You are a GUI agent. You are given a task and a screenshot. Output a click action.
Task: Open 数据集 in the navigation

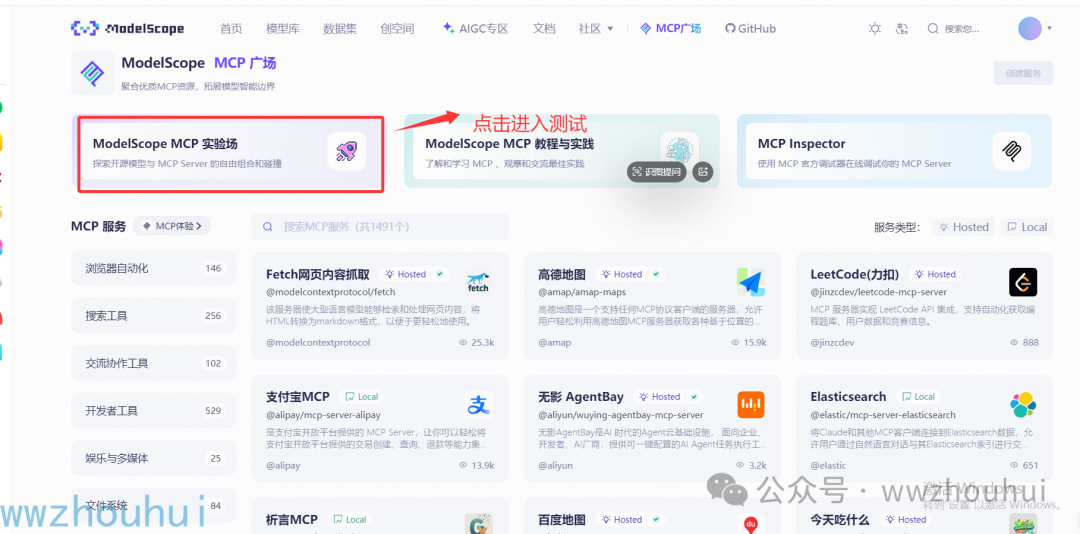(340, 28)
